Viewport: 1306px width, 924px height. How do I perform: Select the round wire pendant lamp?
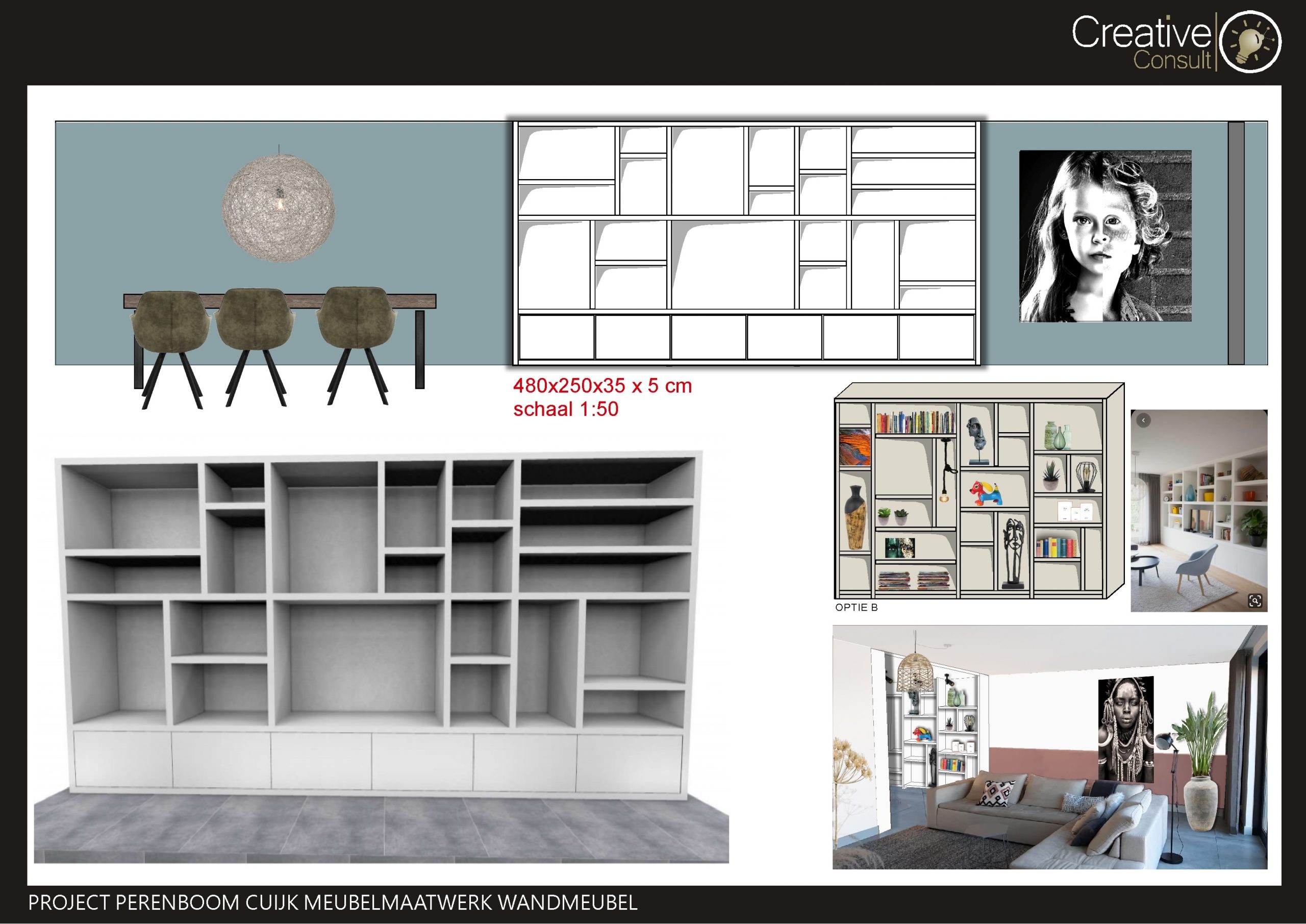click(x=278, y=208)
